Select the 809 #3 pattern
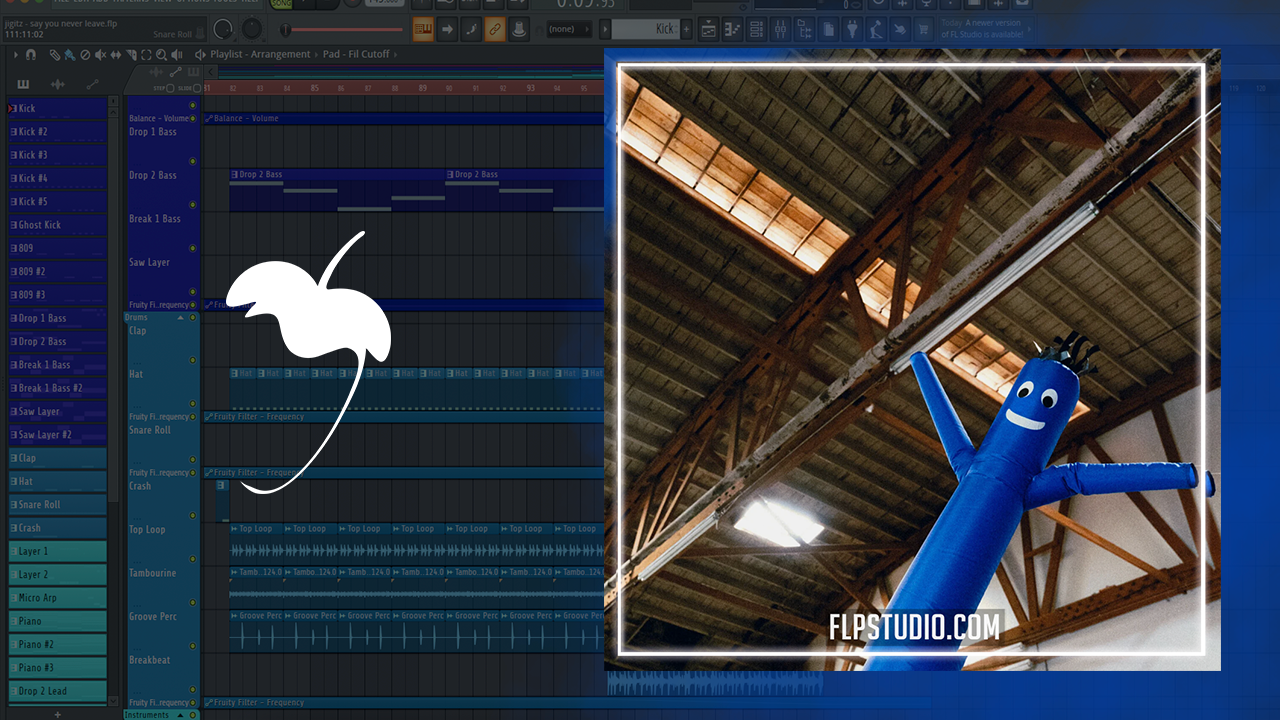Screen dimensions: 1280x720 point(57,295)
